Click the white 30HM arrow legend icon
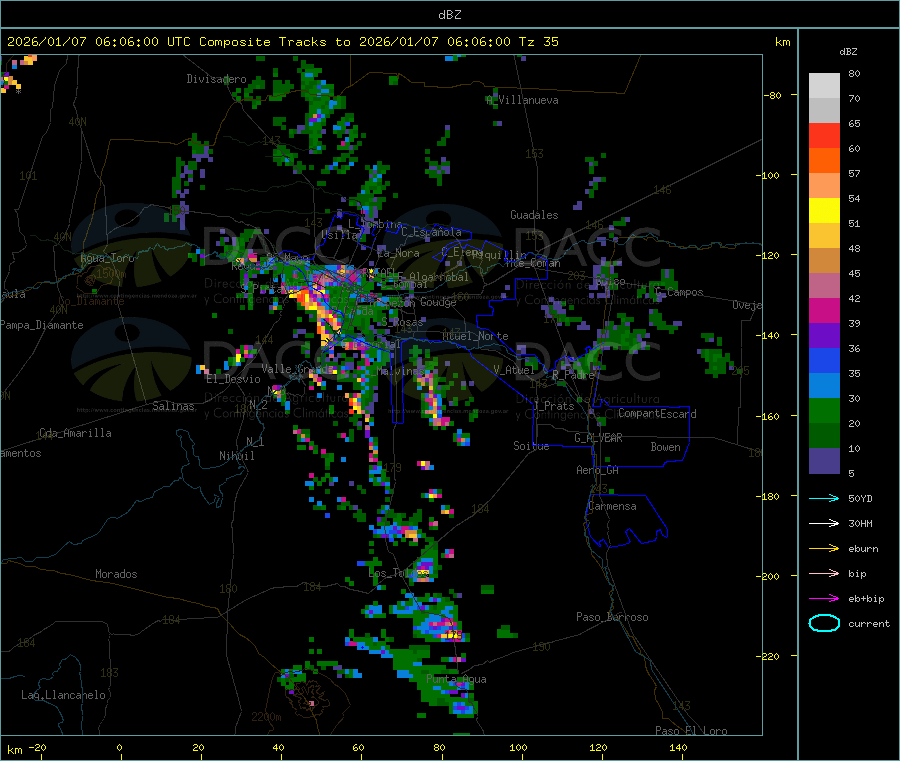The height and width of the screenshot is (761, 900). [824, 523]
